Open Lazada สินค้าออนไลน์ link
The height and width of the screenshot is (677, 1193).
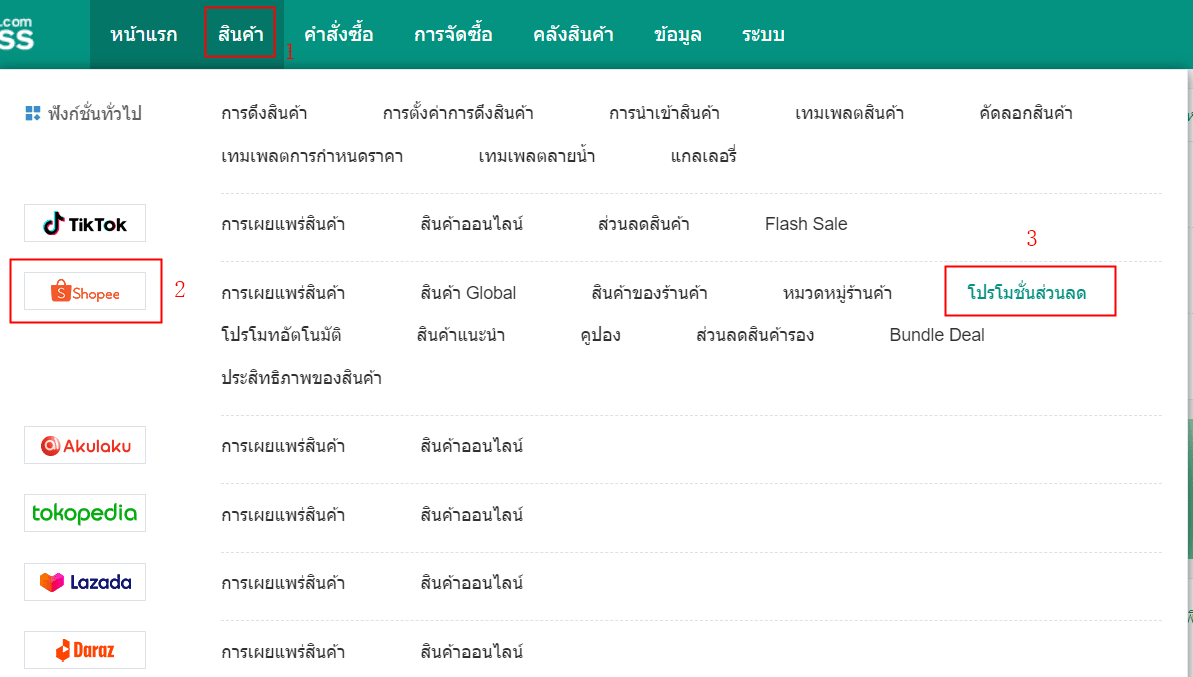(x=472, y=583)
